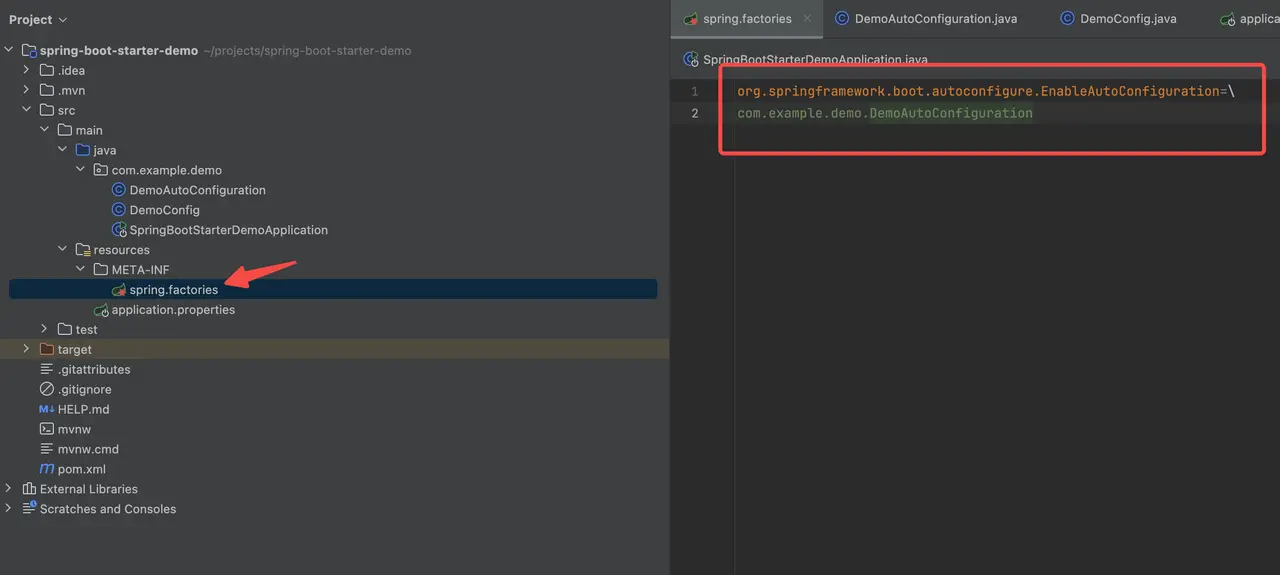Click the DemoAutoConfiguration class icon in tree
The height and width of the screenshot is (575, 1280).
(x=118, y=190)
